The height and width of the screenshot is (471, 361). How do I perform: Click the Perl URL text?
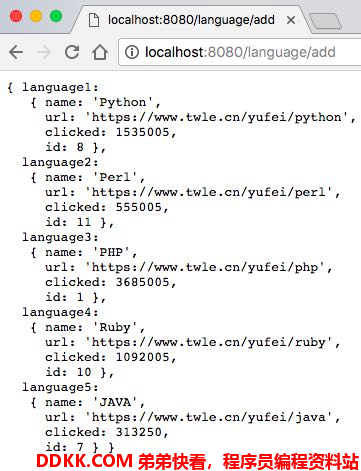coord(209,192)
